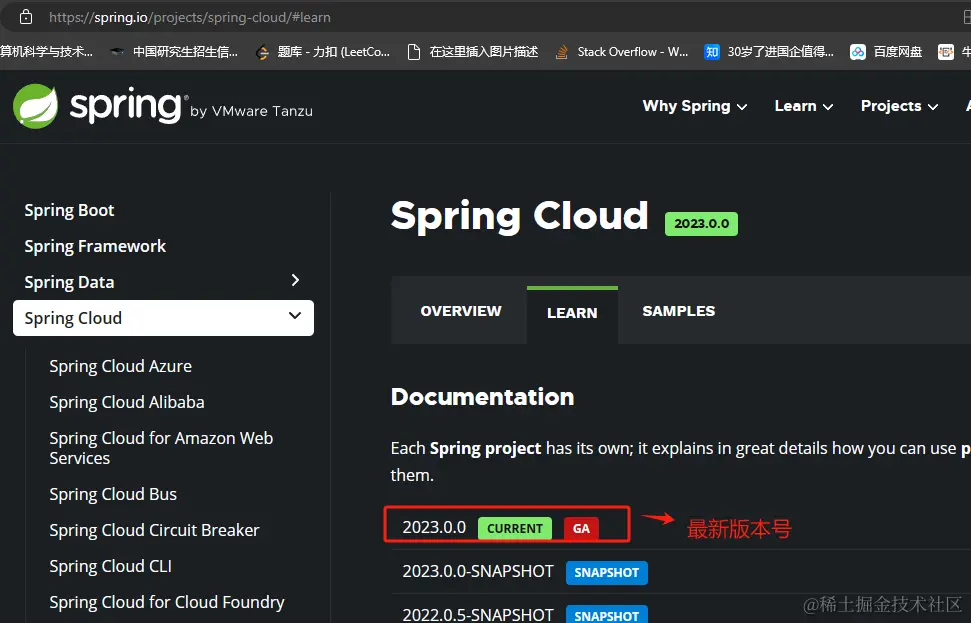The width and height of the screenshot is (971, 623).
Task: Open Spring Data project link
Action: (x=69, y=282)
